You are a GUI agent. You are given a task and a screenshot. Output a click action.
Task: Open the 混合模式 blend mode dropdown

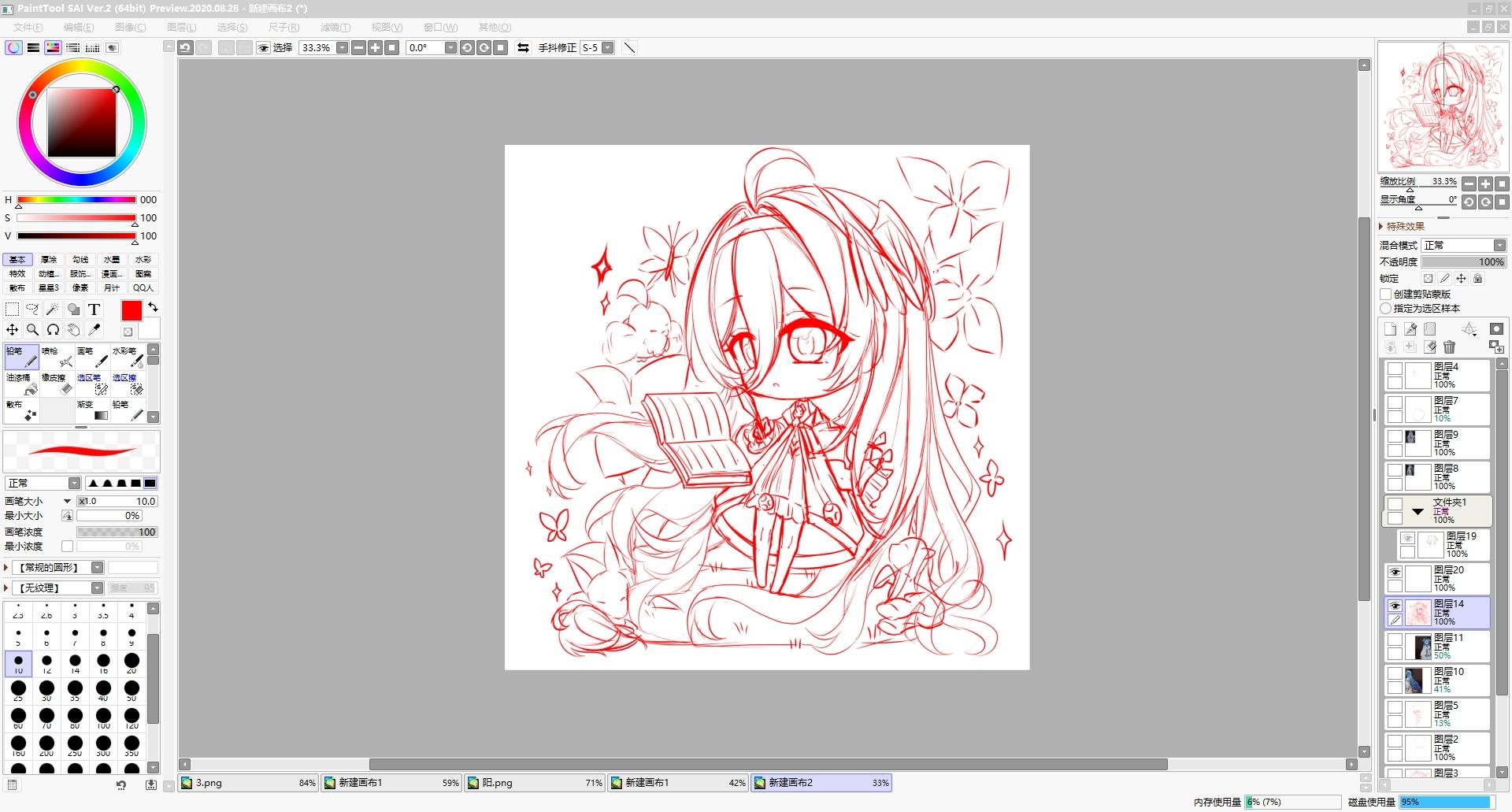[1465, 245]
